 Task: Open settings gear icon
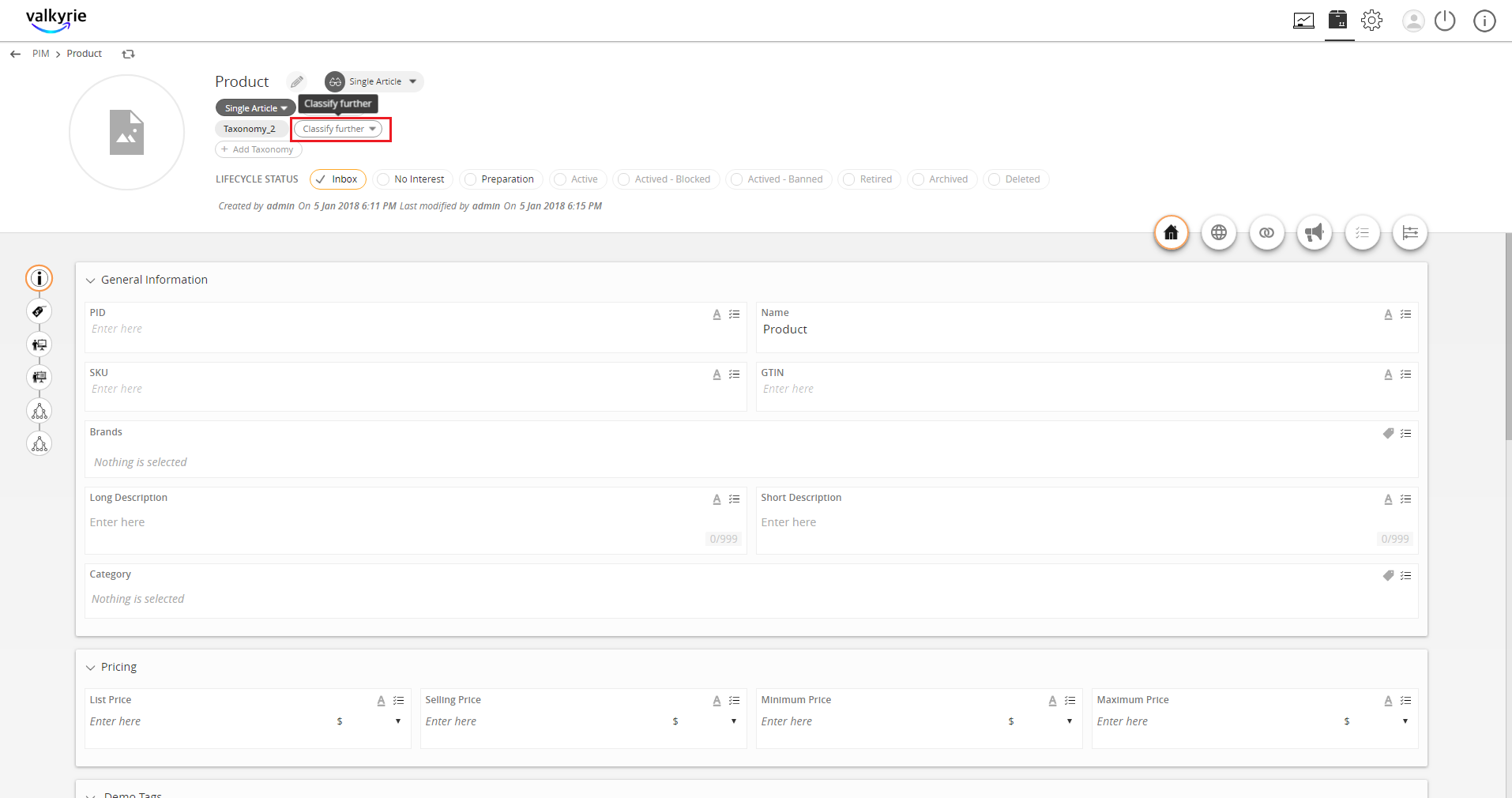pos(1372,21)
